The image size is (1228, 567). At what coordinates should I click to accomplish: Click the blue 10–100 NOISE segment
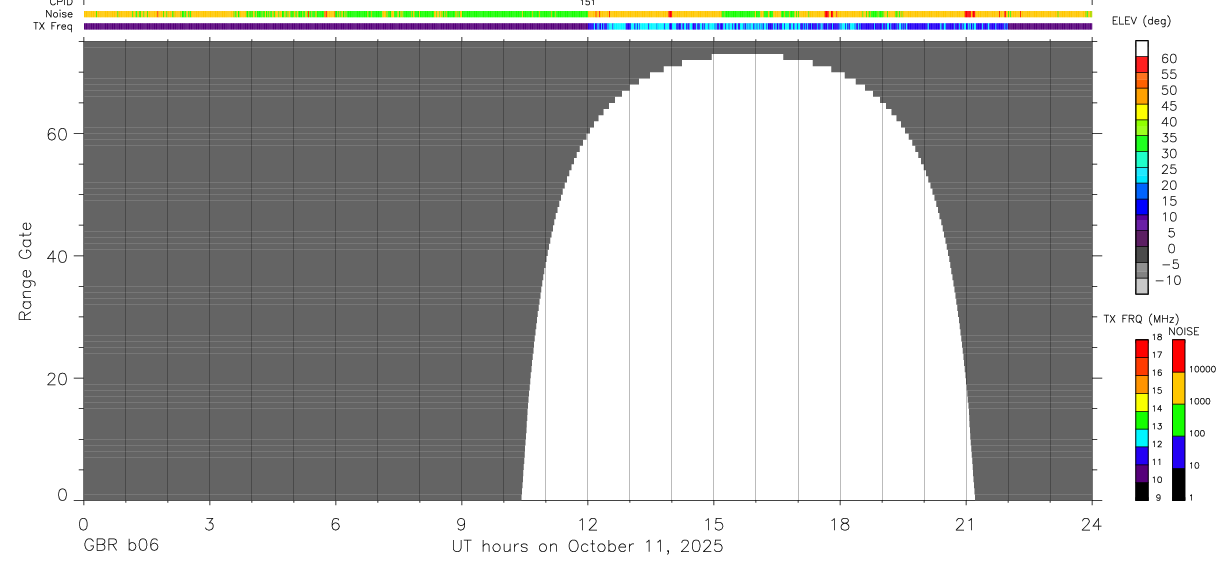(x=1178, y=451)
